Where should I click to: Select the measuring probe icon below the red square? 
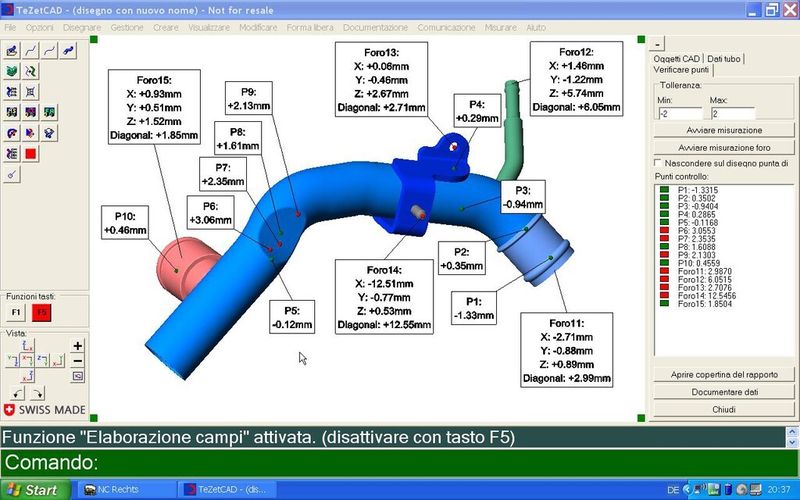point(12,175)
